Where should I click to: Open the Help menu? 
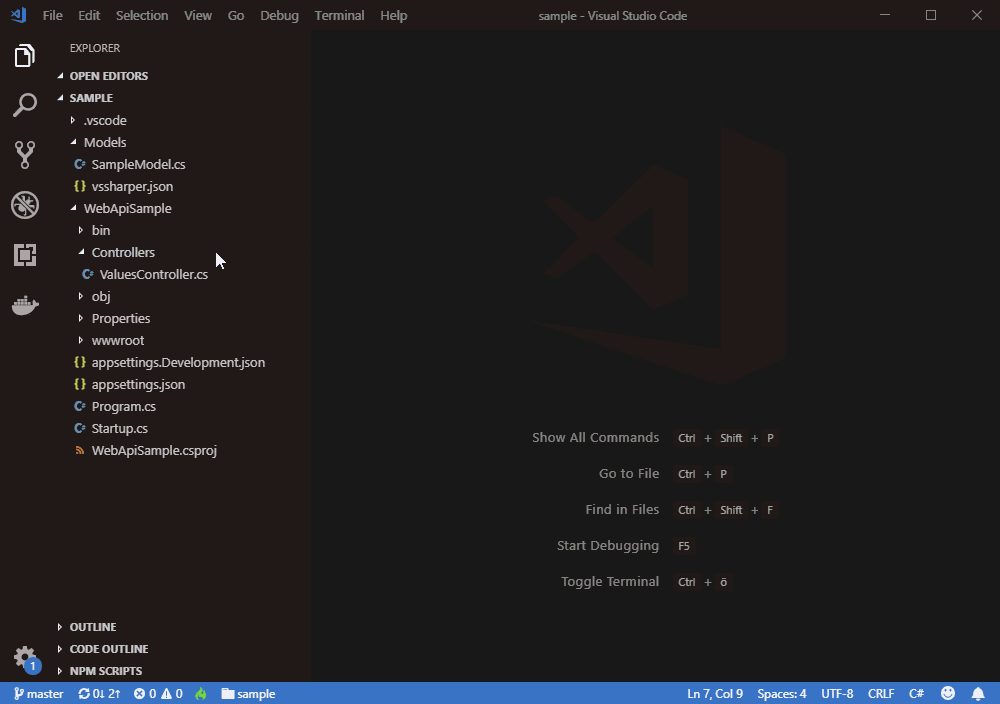click(x=393, y=15)
